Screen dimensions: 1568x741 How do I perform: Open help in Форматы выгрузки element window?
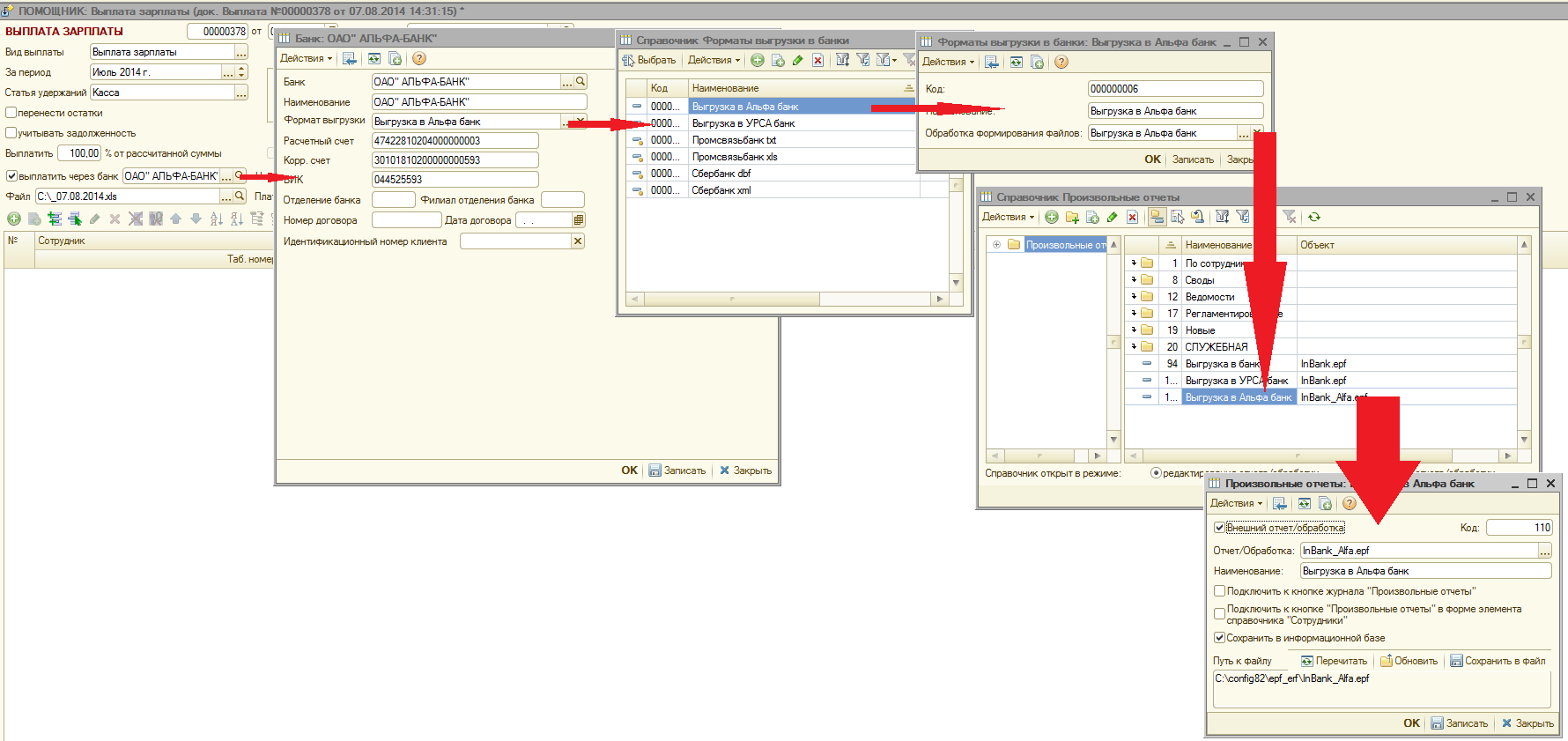[1061, 62]
